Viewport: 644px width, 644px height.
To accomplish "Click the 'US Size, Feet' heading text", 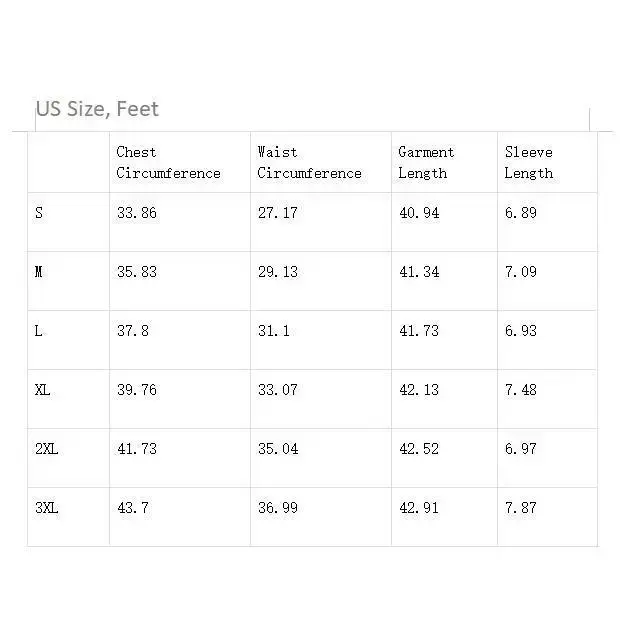I will (97, 109).
